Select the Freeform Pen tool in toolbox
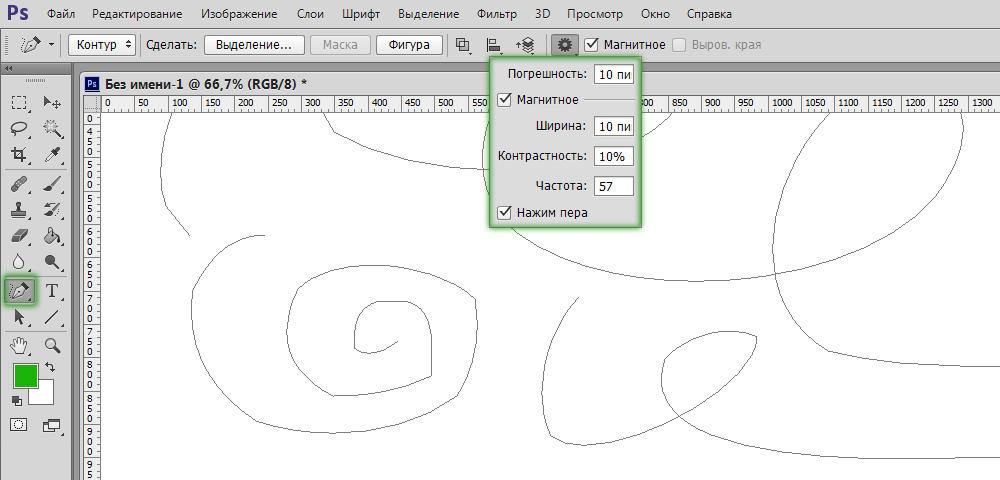Image resolution: width=1000 pixels, height=480 pixels. coord(20,291)
